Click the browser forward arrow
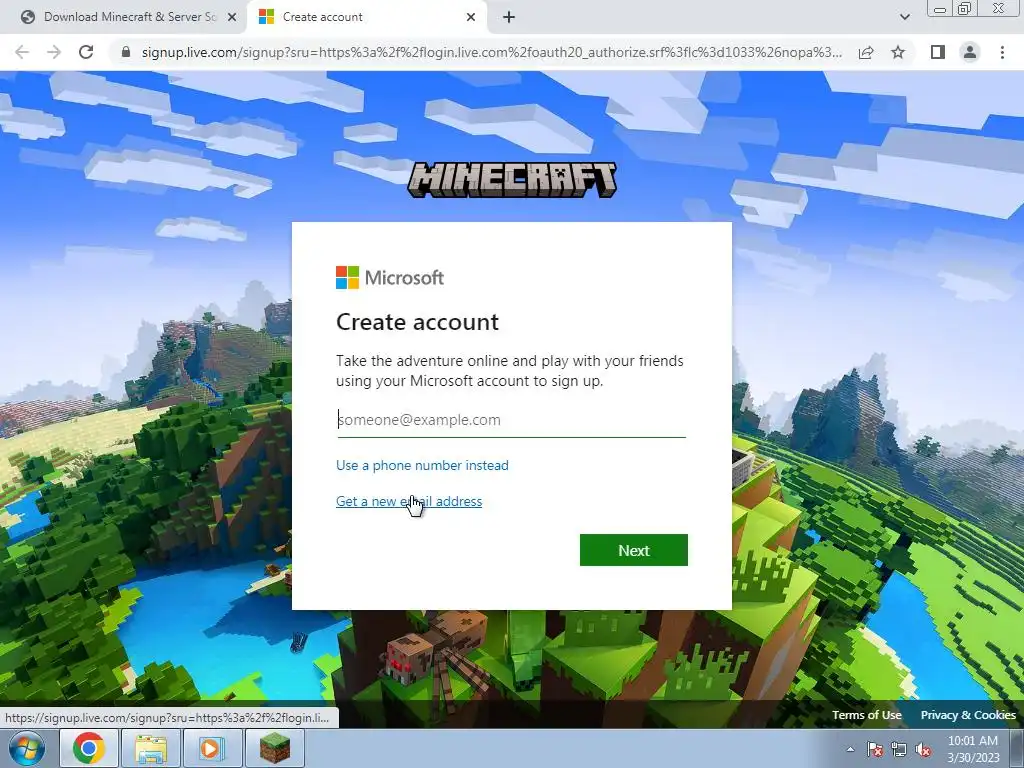The image size is (1024, 768). coord(54,52)
